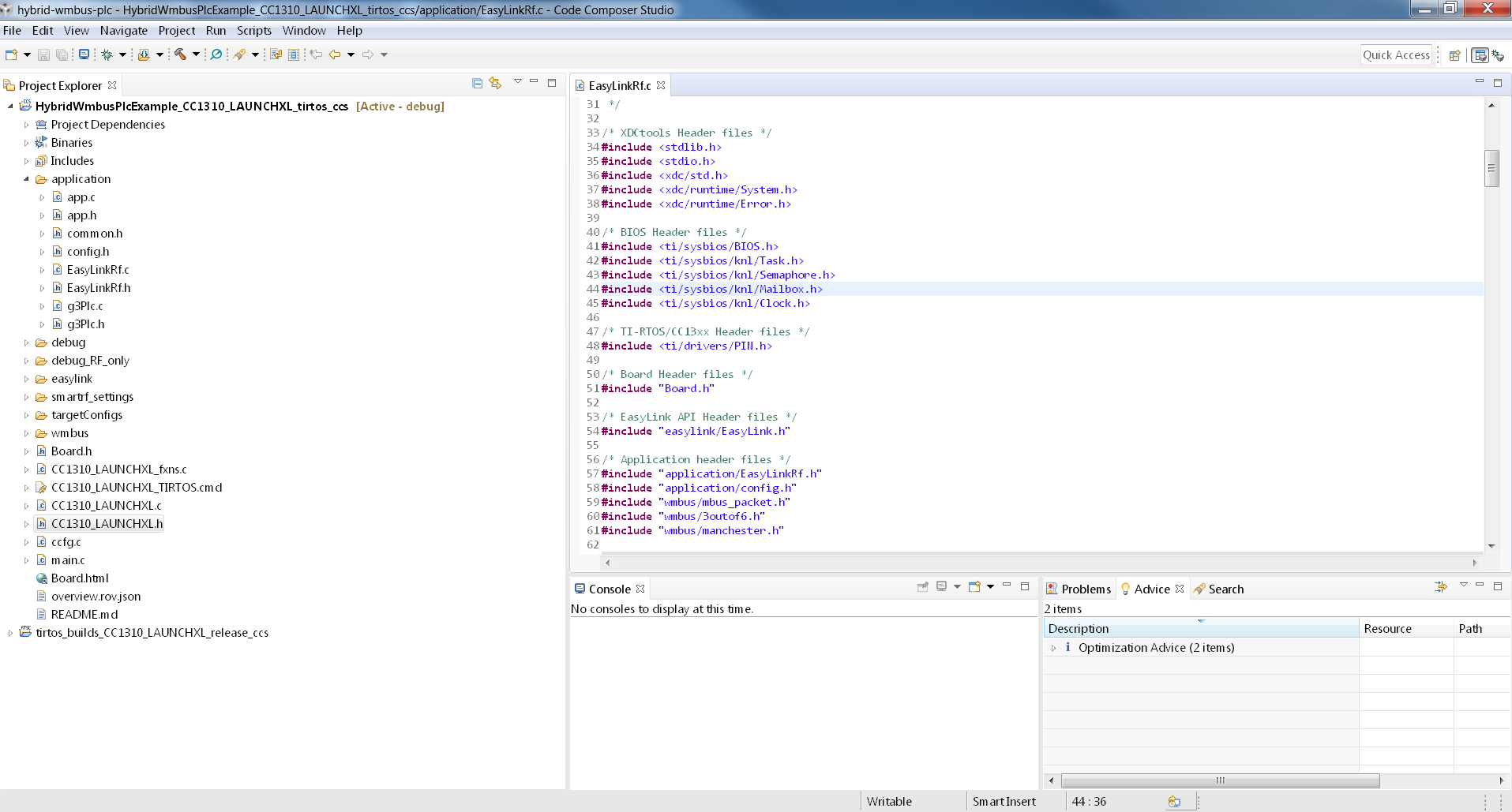
Task: Expand Optimization Advice in the Advice panel
Action: pos(1055,647)
